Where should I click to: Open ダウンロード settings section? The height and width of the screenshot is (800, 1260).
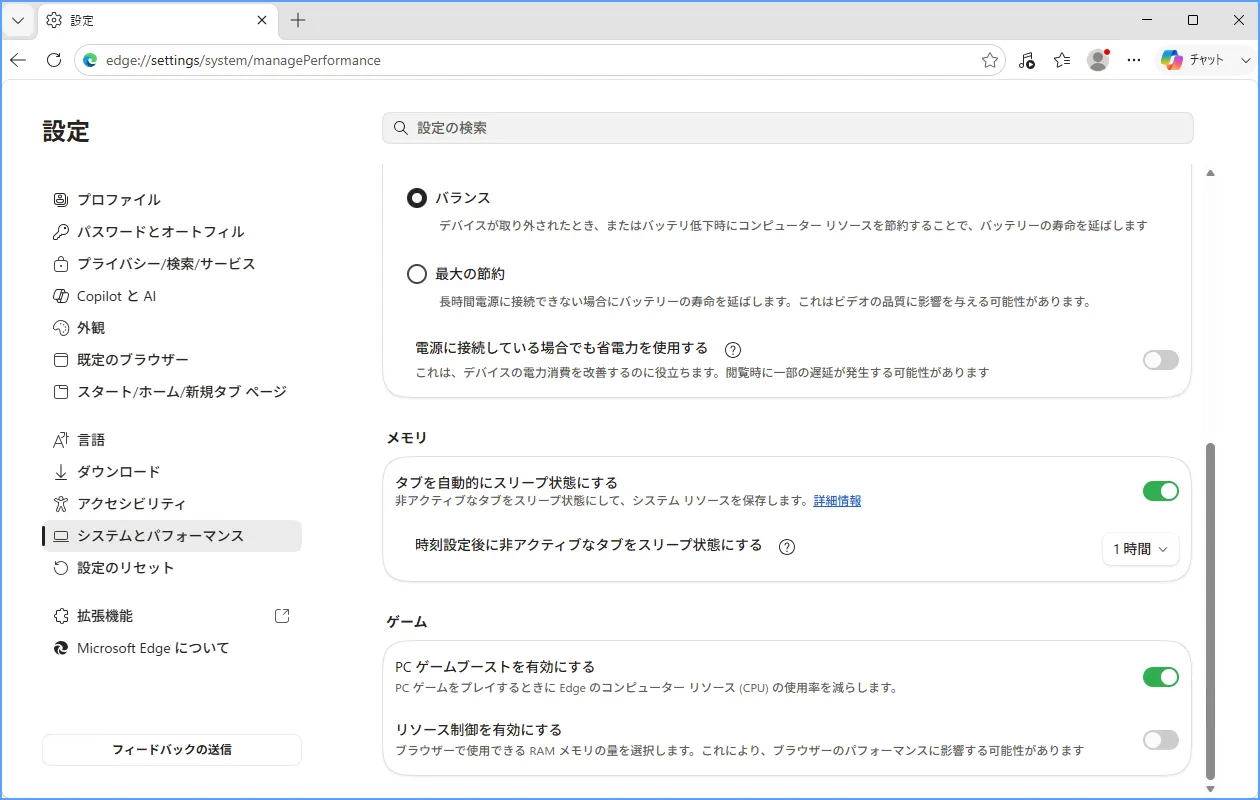click(x=172, y=472)
